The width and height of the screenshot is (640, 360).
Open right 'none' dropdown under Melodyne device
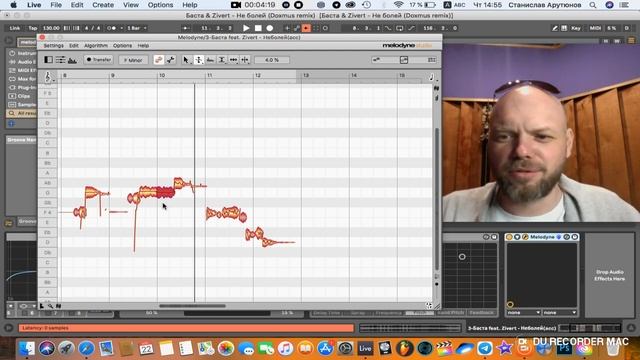coord(560,312)
